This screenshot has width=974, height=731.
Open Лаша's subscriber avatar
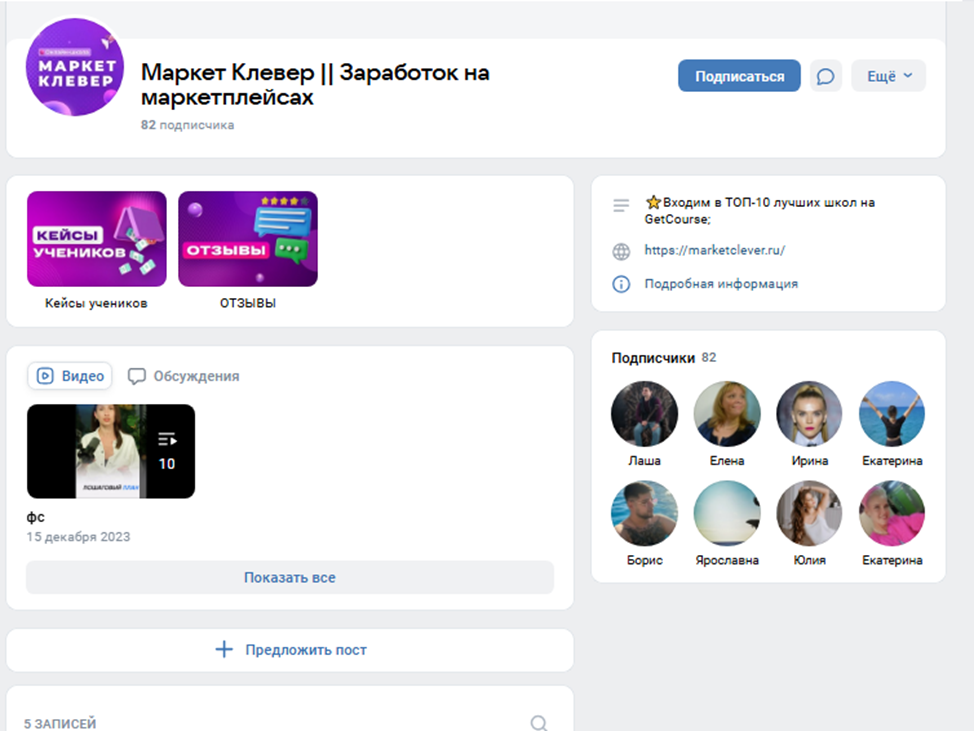coord(644,414)
